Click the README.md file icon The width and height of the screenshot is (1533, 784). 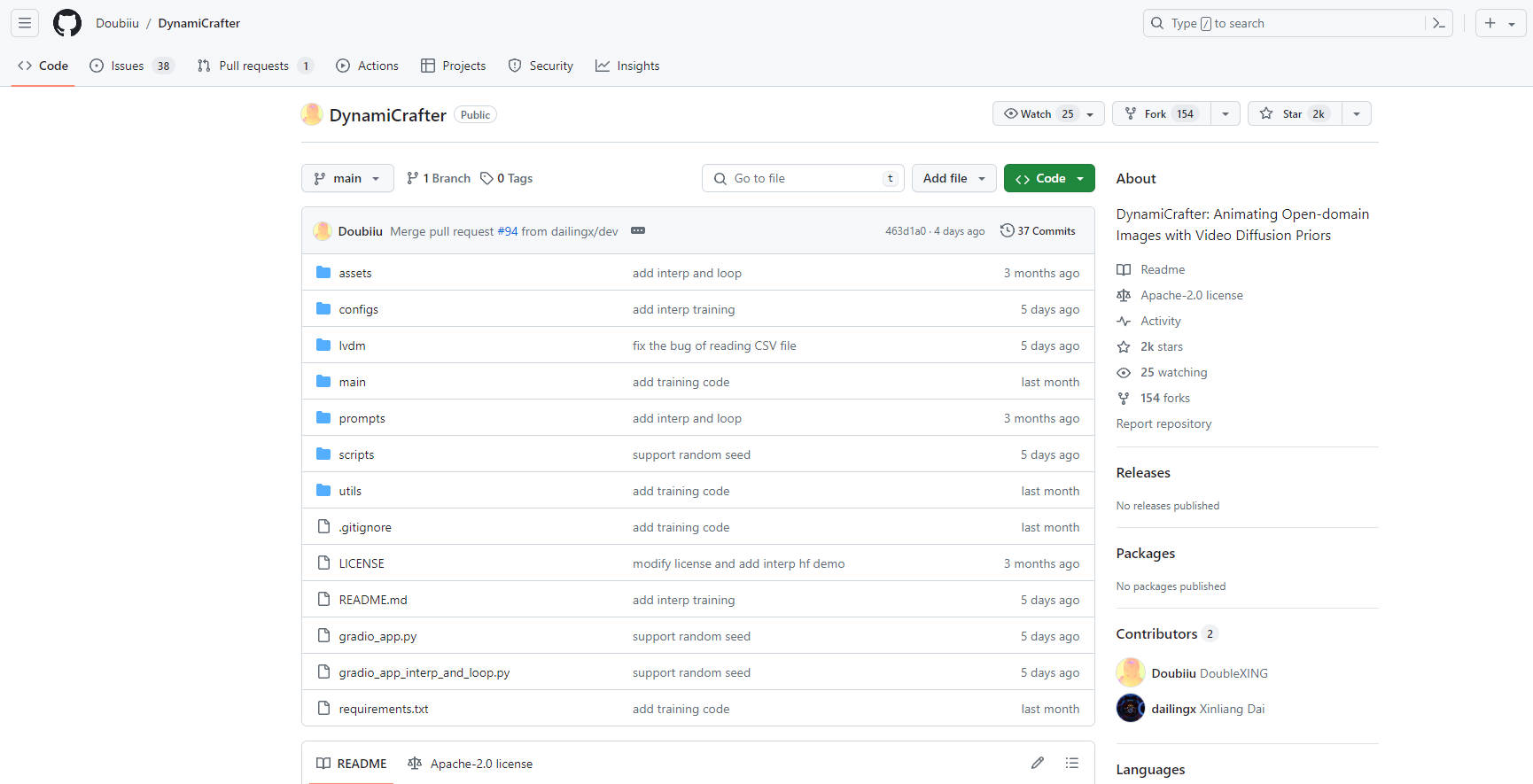323,599
